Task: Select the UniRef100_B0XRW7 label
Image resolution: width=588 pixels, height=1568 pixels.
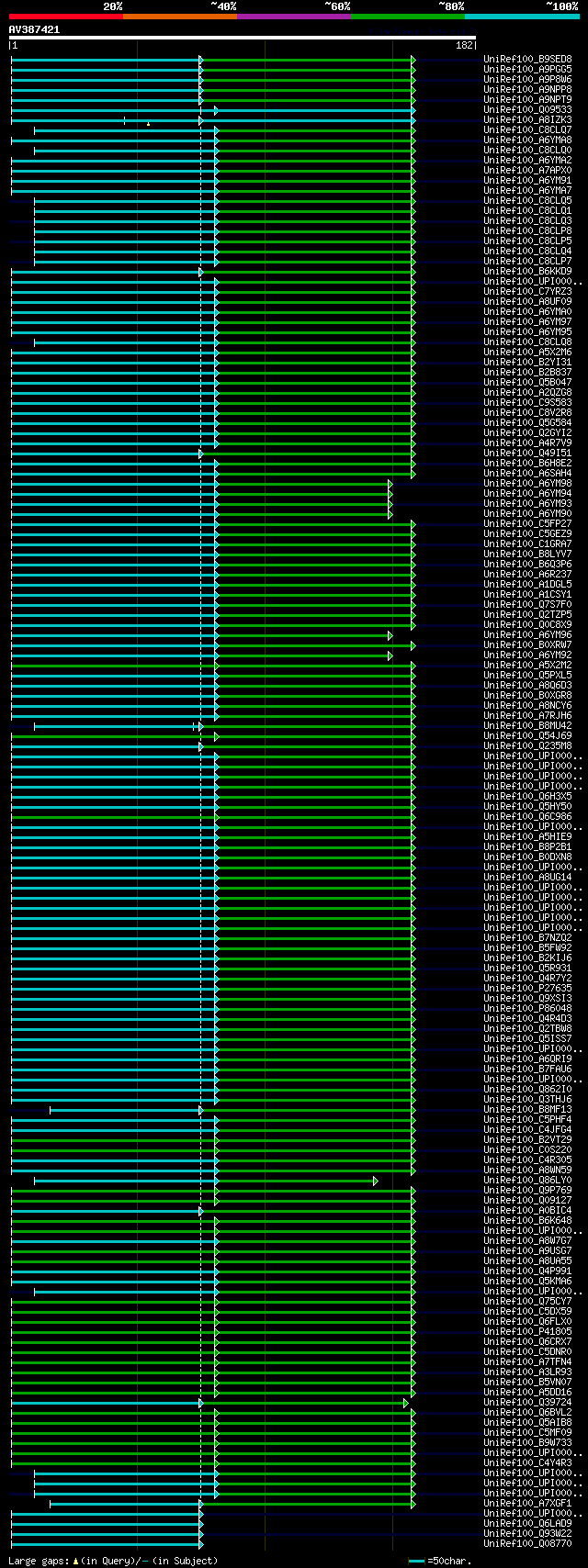Action: coord(527,645)
